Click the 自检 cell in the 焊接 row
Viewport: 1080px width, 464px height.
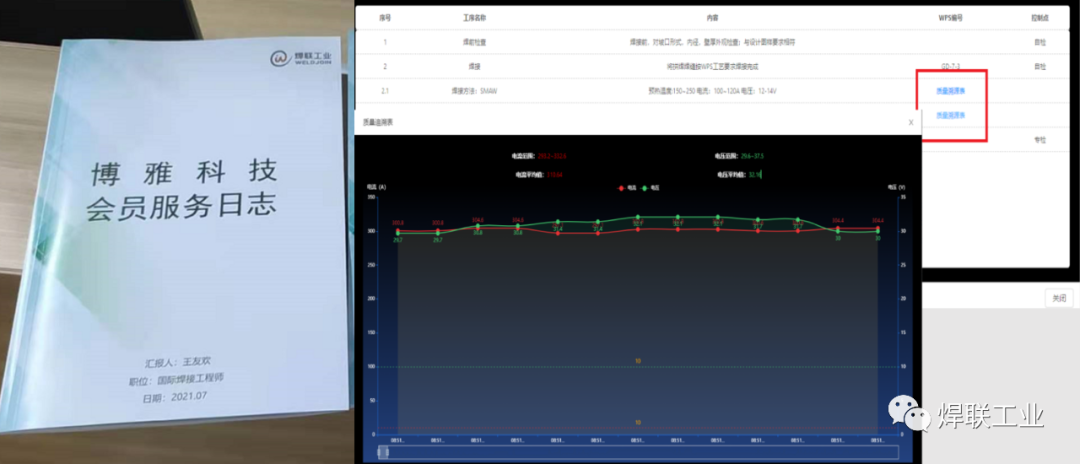[x=1039, y=67]
